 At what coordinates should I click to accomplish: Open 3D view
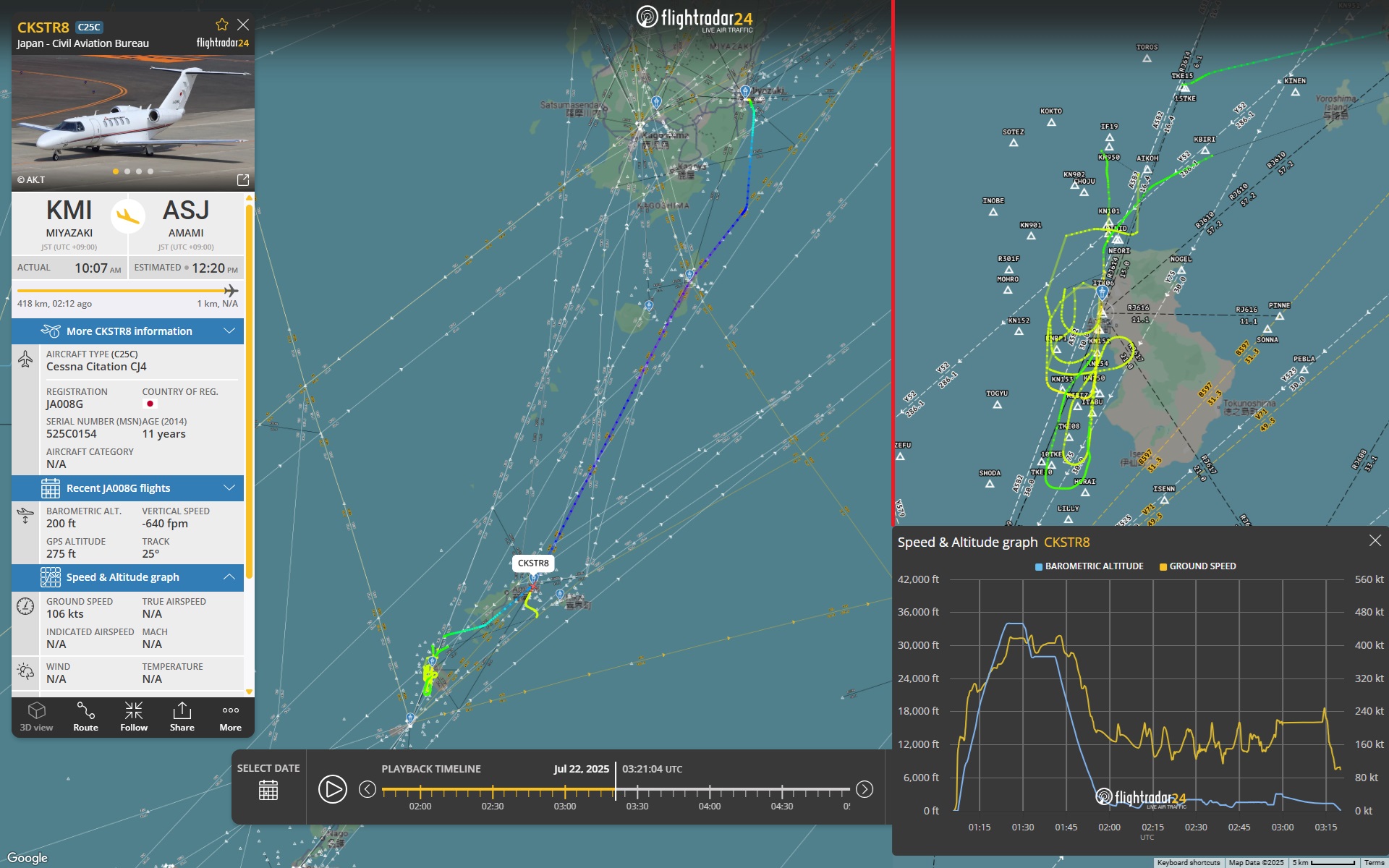pos(36,717)
